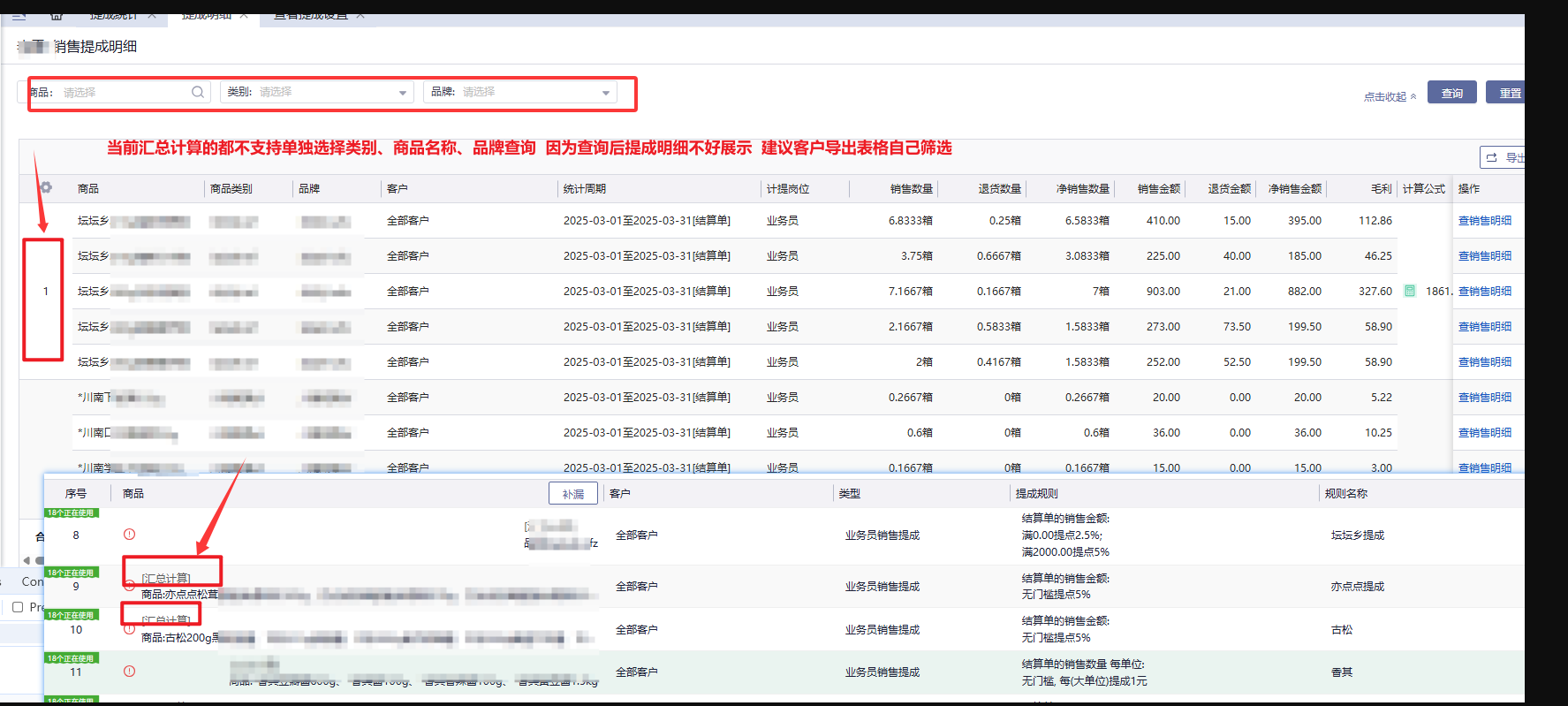Click the 补漏 button in lower panel
This screenshot has height=706, width=1568.
tap(572, 494)
